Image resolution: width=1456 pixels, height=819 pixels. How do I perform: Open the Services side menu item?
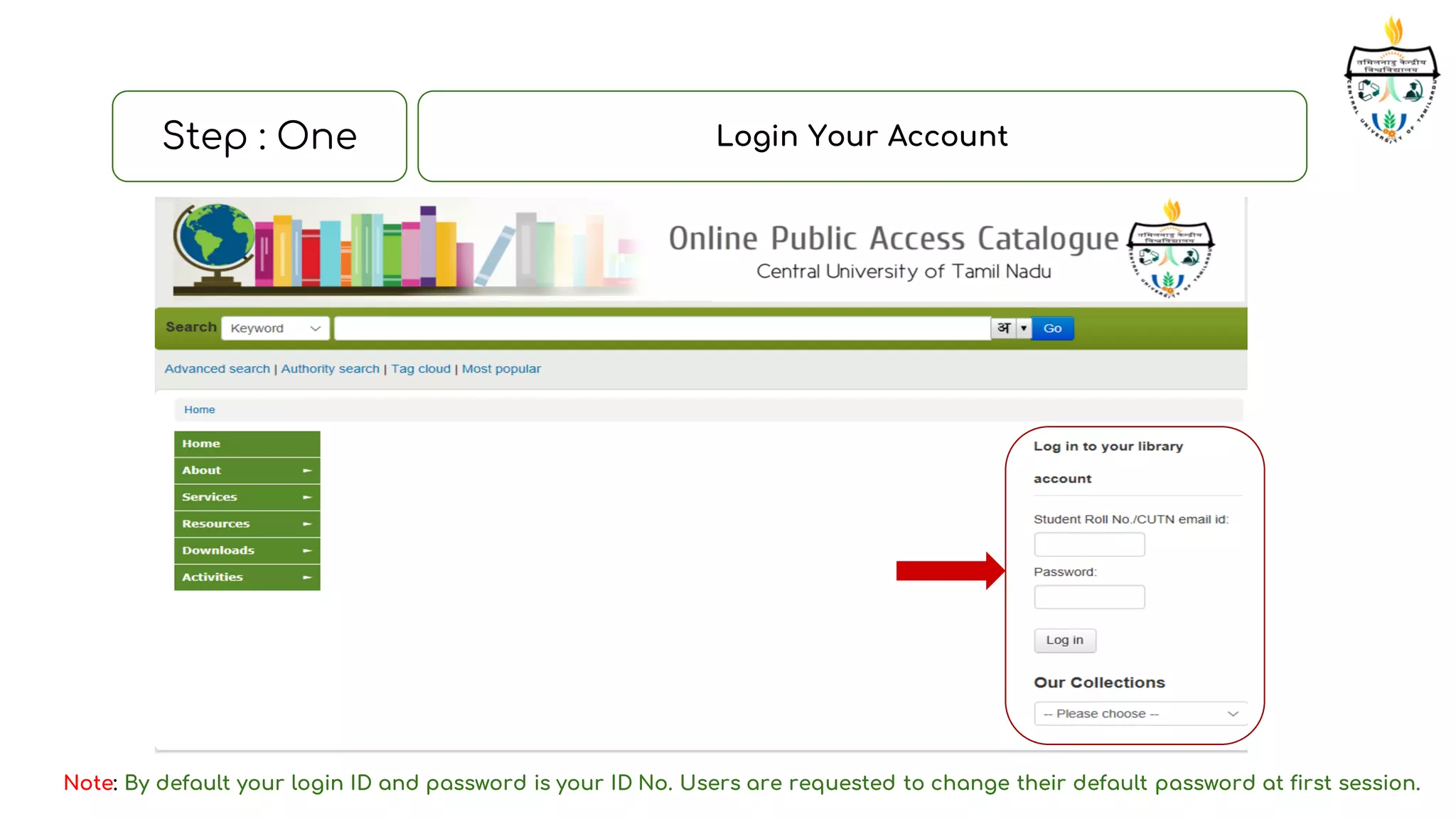click(247, 497)
